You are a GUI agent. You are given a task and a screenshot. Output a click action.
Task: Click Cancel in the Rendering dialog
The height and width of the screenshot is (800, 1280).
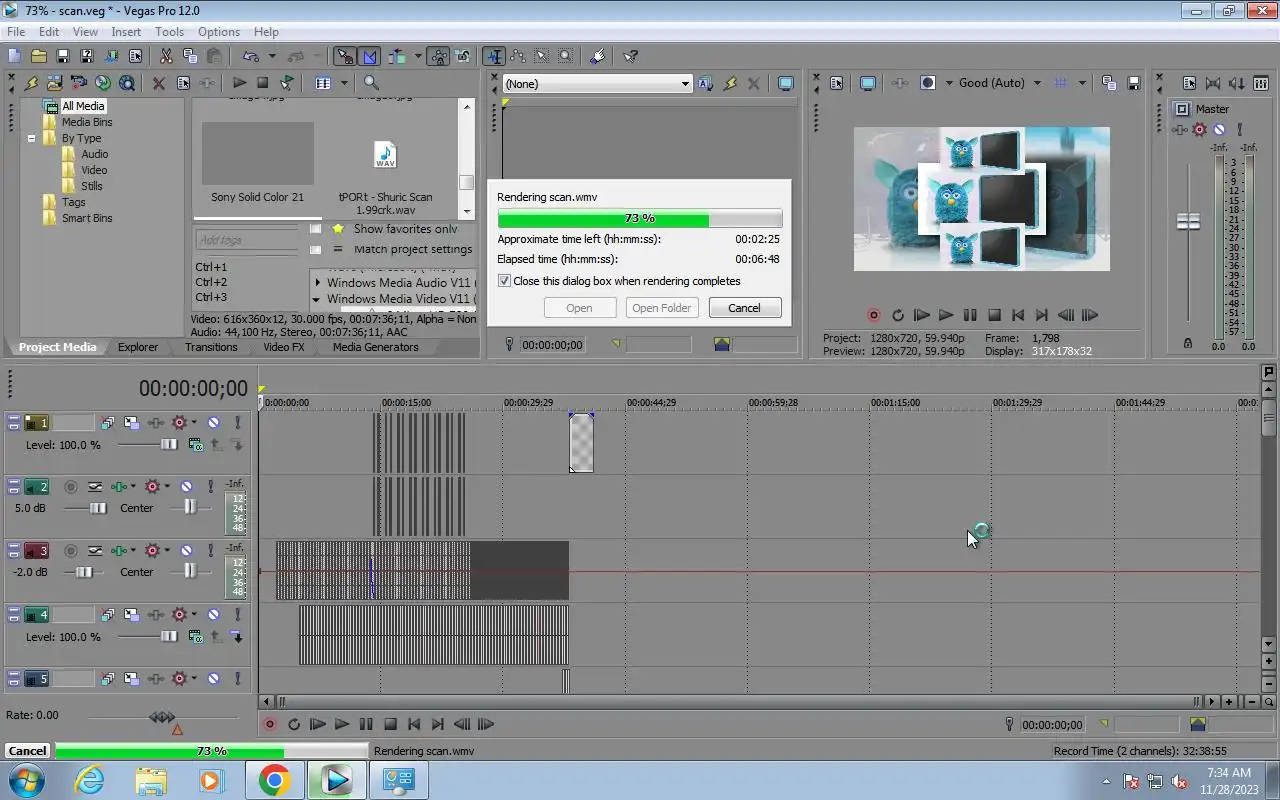(744, 308)
